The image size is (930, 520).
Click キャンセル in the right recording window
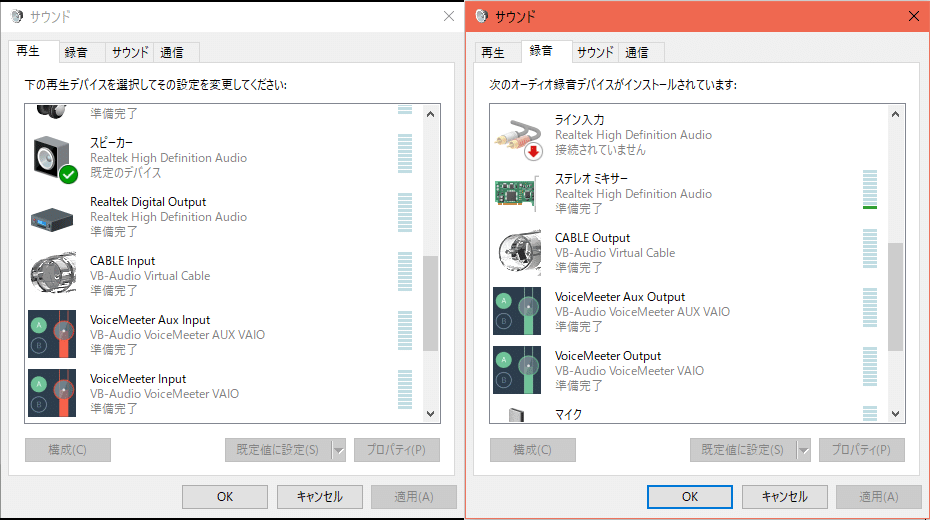(x=785, y=497)
